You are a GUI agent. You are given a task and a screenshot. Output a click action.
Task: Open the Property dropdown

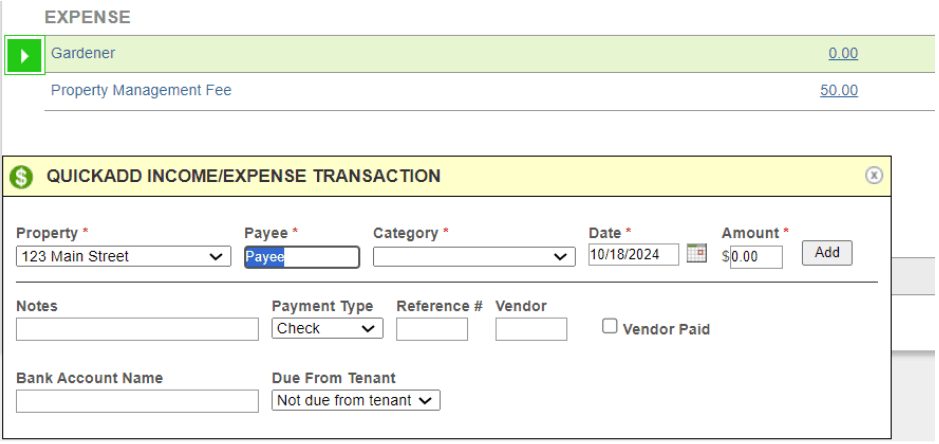tap(123, 257)
